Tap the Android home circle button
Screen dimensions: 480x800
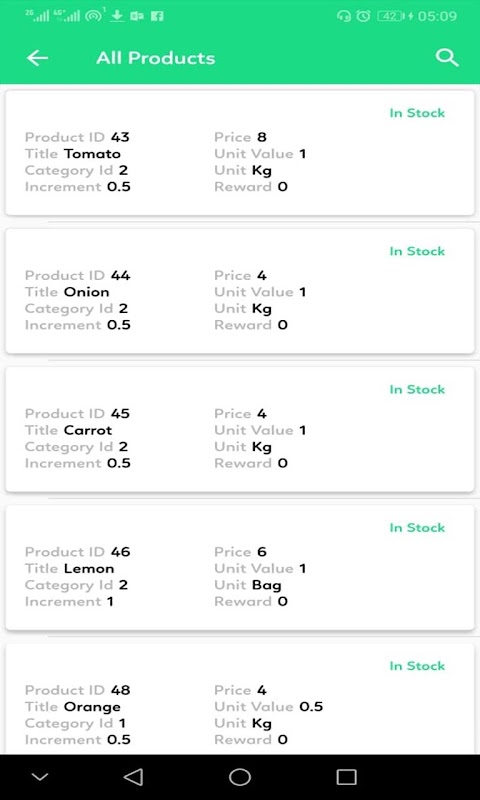240,777
